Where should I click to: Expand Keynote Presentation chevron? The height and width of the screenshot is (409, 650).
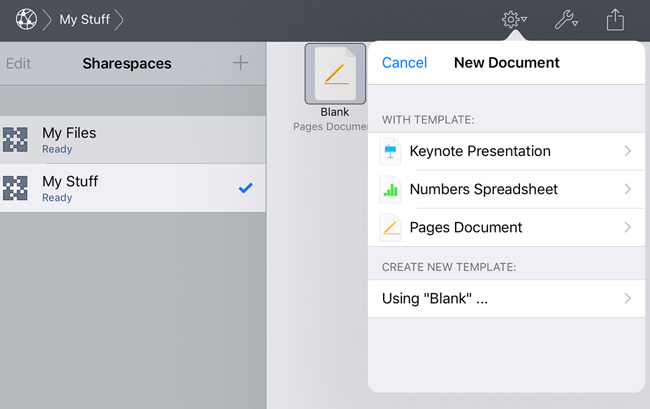click(628, 151)
